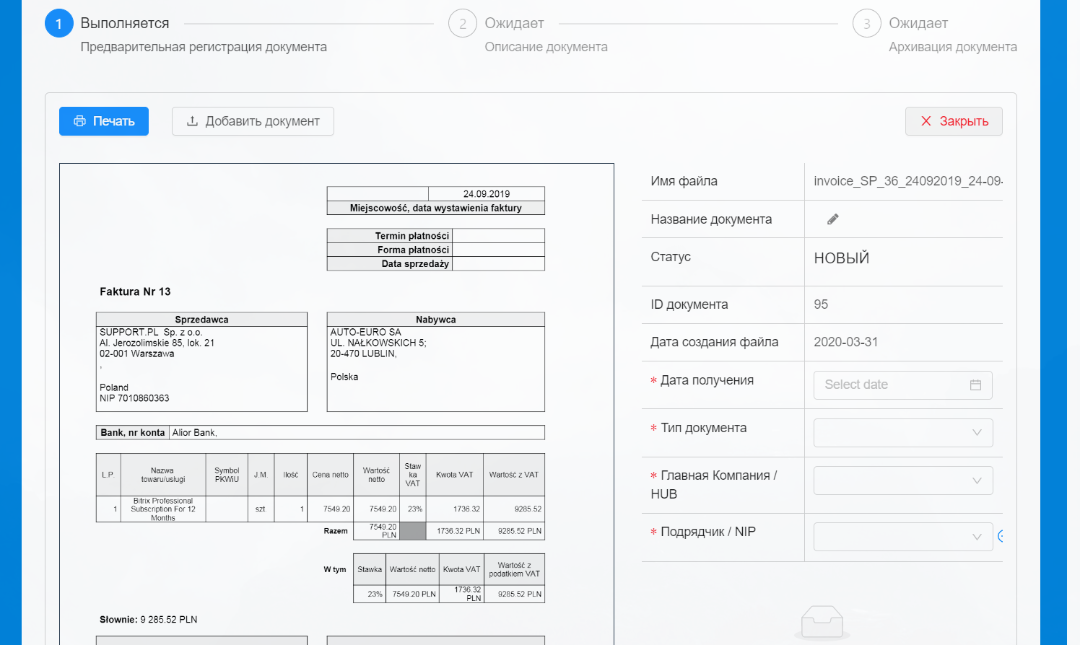Image resolution: width=1080 pixels, height=645 pixels.
Task: Open the Дата получения date field
Action: (903, 385)
